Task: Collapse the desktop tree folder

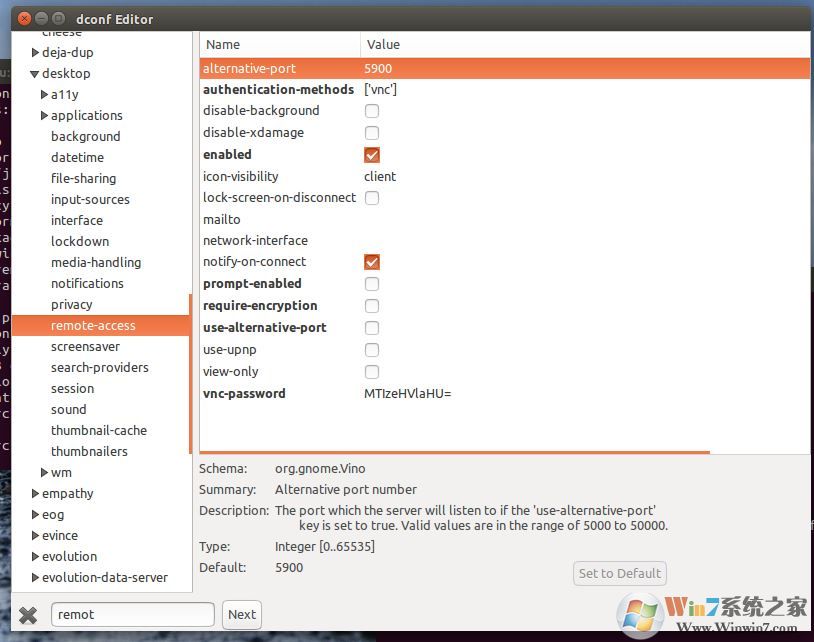Action: pos(35,74)
